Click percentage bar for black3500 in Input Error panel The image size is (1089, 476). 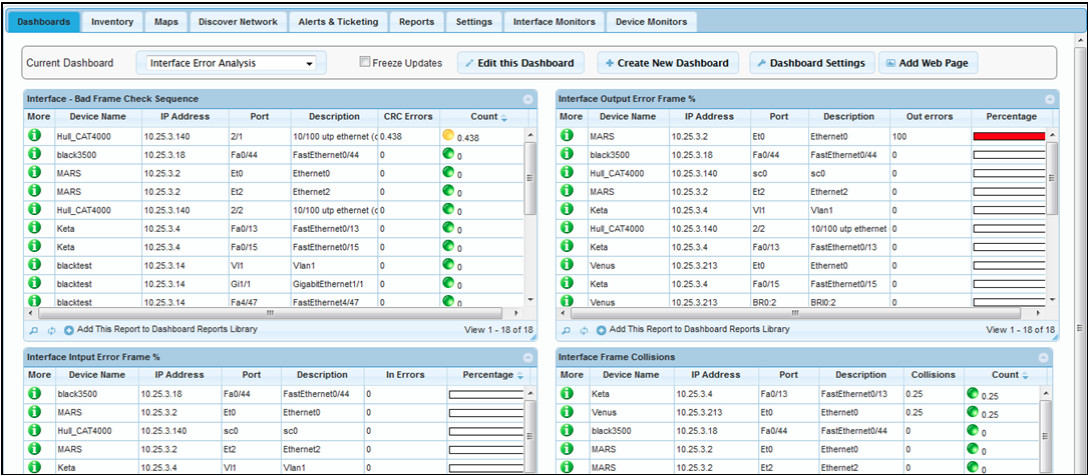(485, 395)
